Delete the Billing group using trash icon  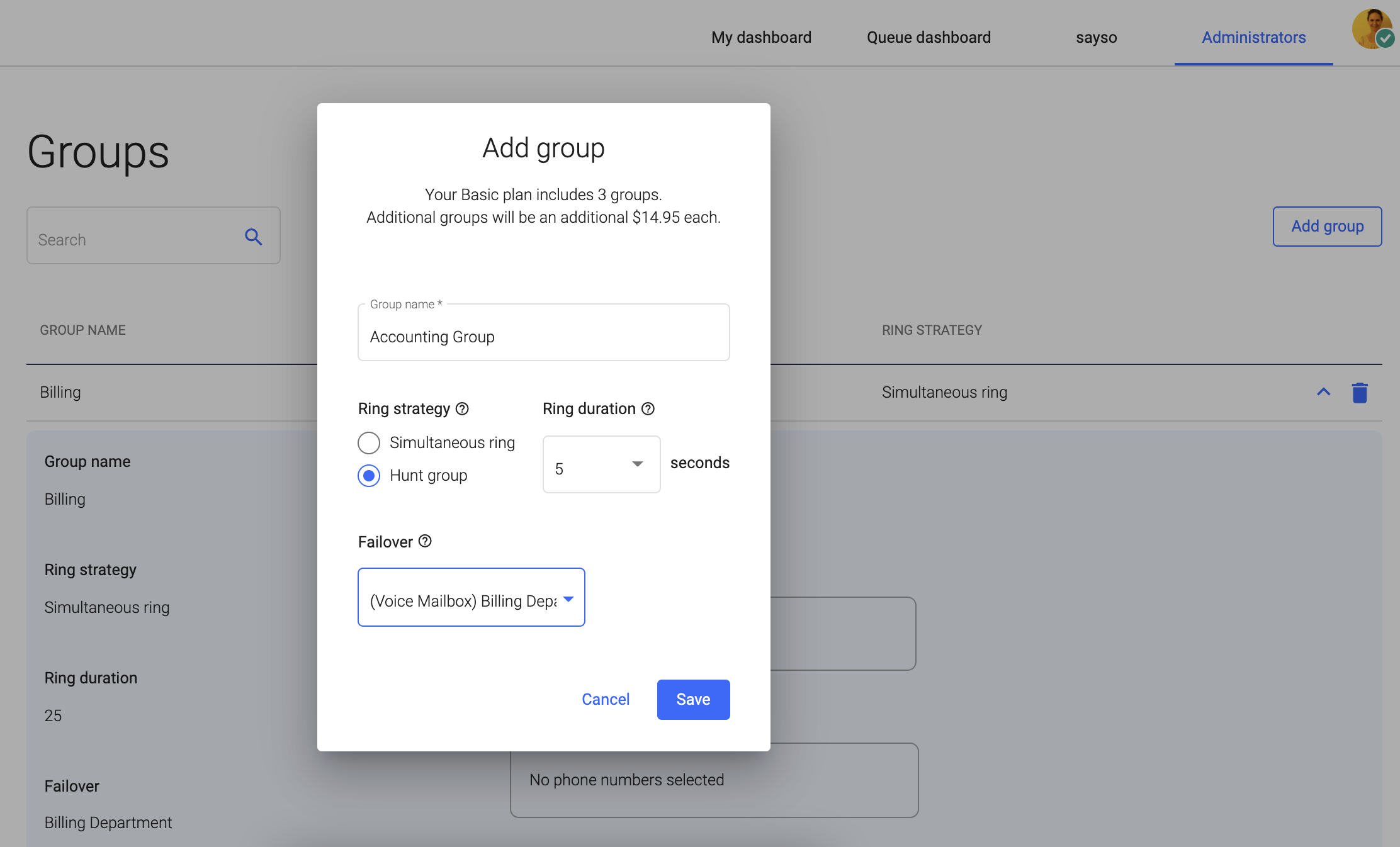coord(1360,392)
